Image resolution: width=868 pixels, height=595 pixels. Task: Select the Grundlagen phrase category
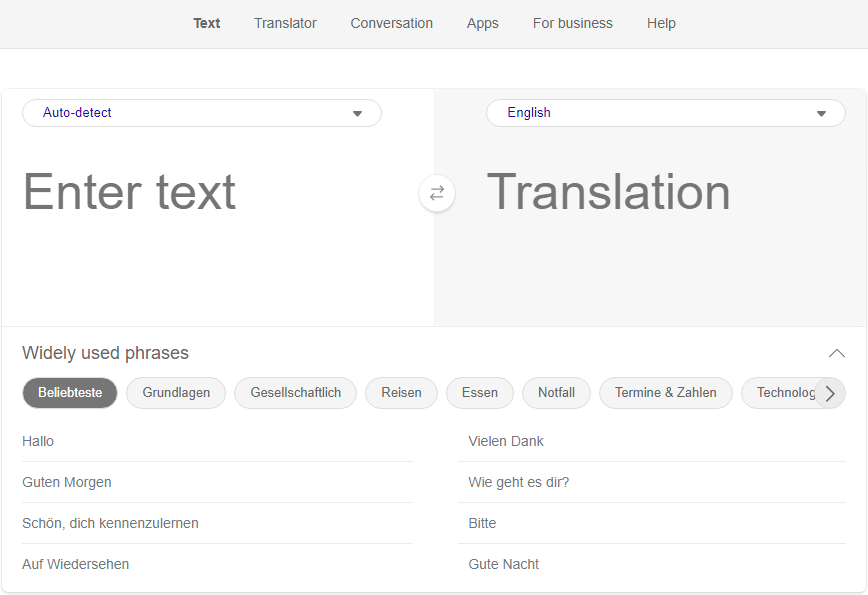pos(175,393)
